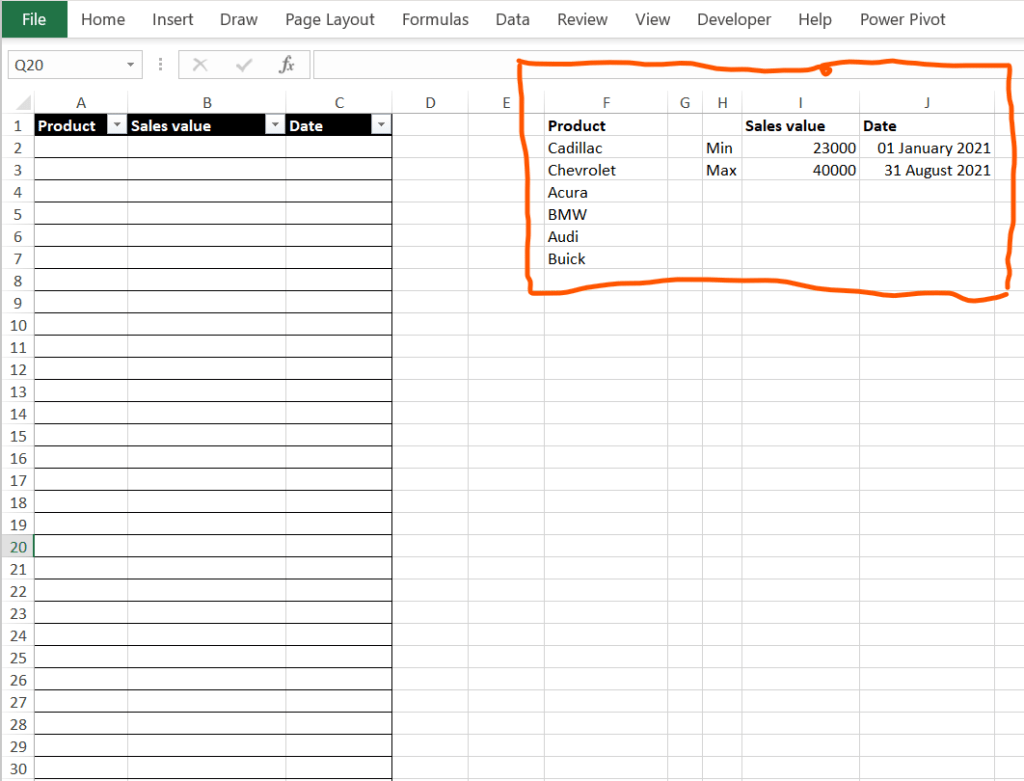Open the Sales value column filter dropdown
This screenshot has height=781, width=1024.
pos(275,125)
